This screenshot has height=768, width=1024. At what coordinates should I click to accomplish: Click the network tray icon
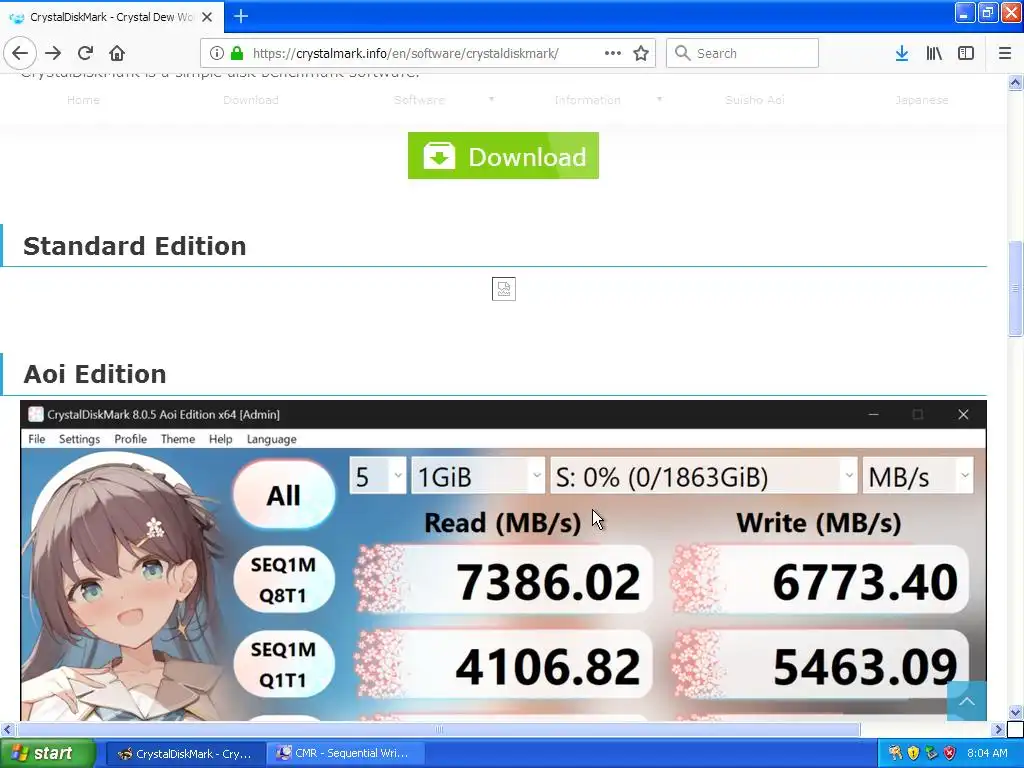click(x=931, y=753)
